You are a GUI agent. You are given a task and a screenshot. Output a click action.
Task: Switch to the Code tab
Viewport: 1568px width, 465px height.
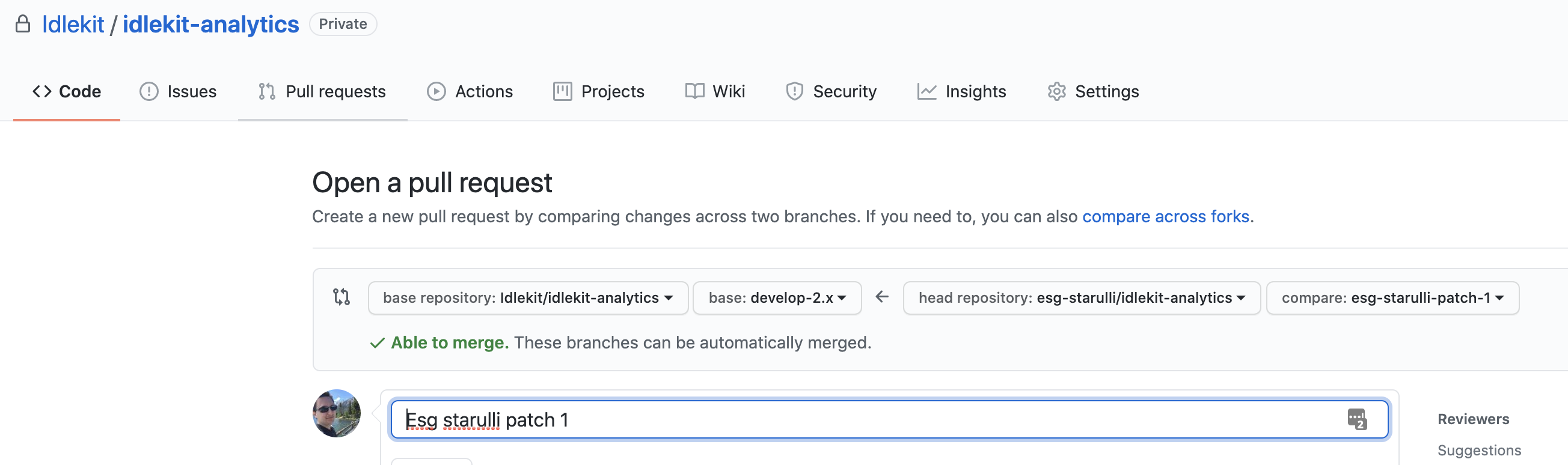(x=66, y=91)
